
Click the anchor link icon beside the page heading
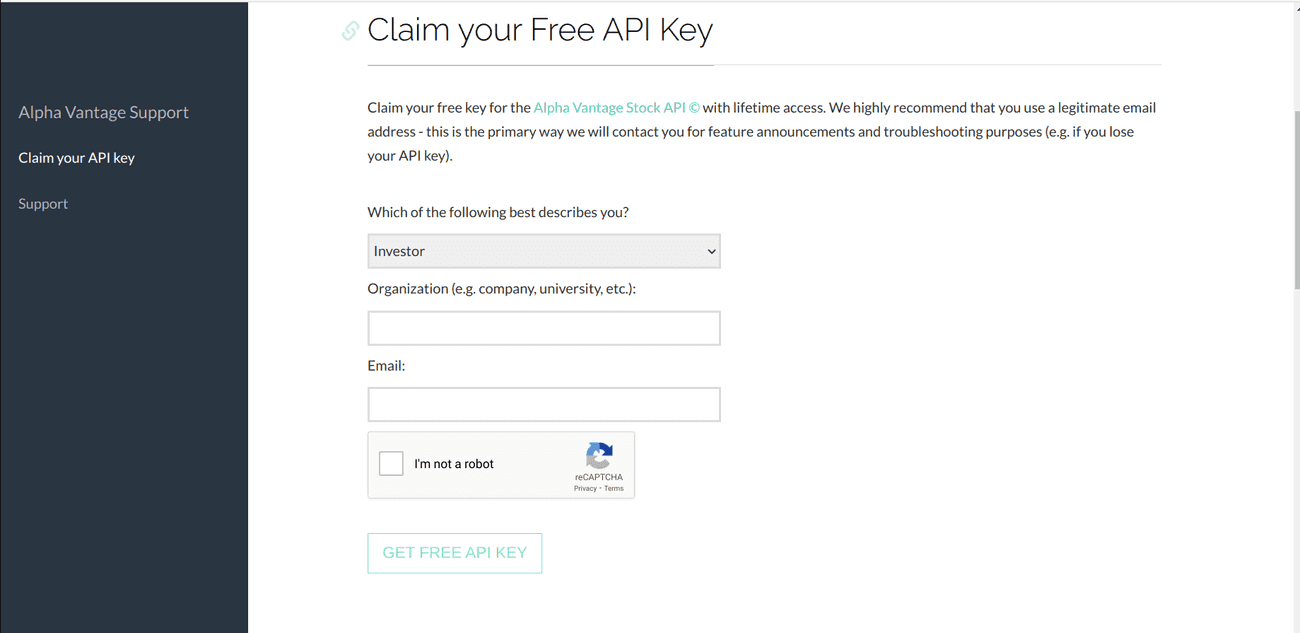coord(348,31)
